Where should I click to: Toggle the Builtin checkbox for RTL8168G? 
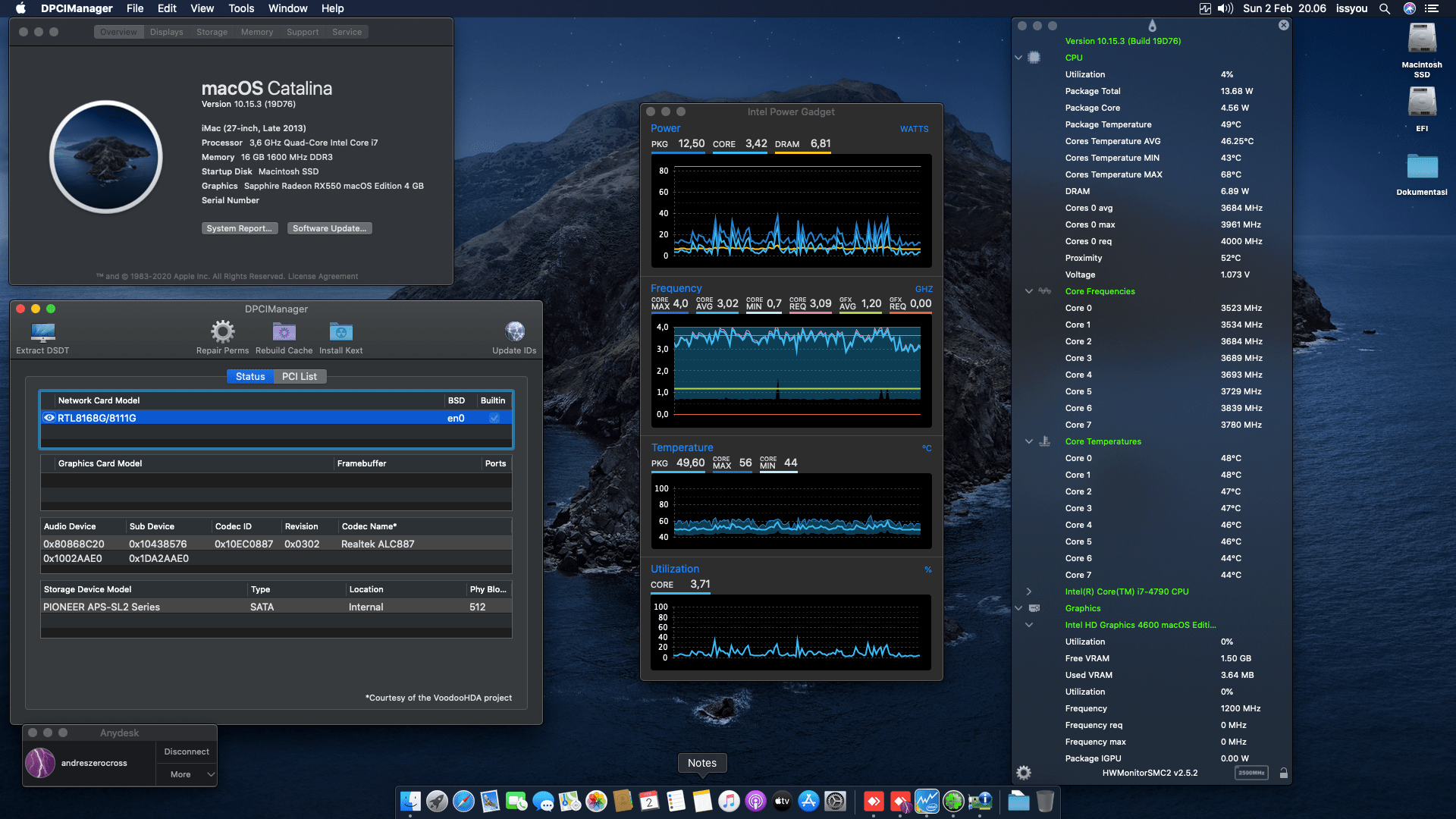(x=494, y=418)
